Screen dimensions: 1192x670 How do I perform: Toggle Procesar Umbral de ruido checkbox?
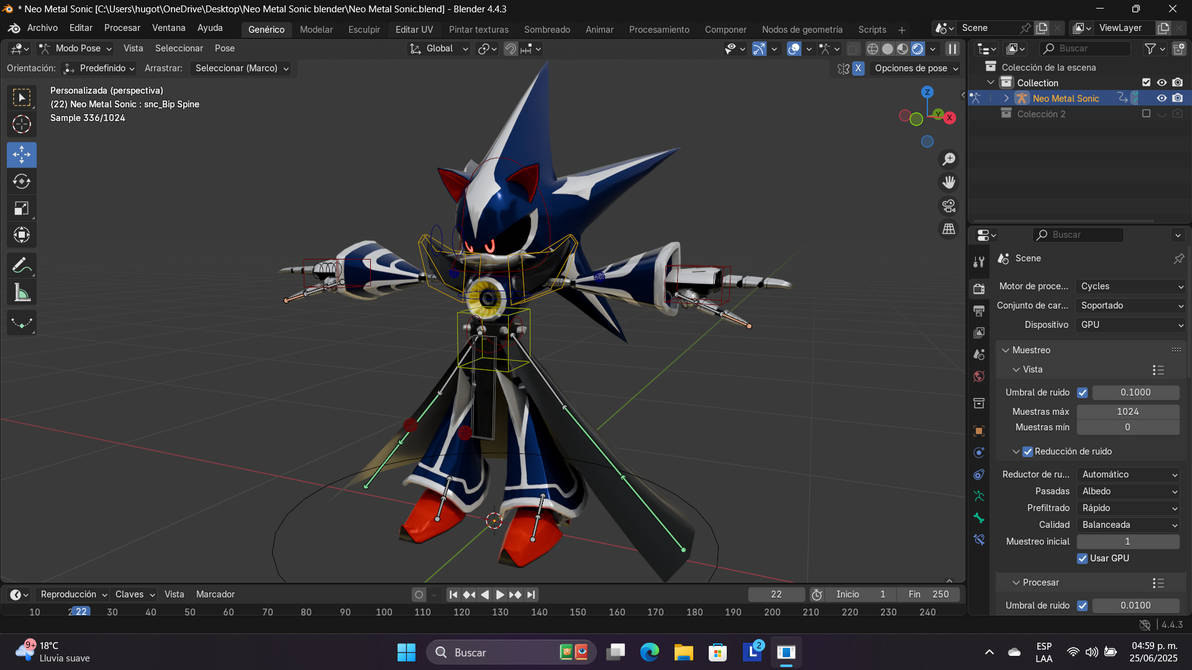coord(1082,605)
